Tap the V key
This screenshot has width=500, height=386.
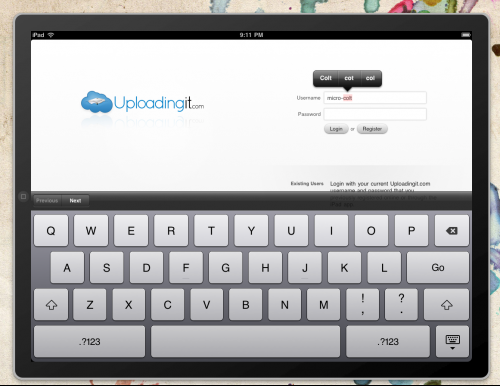[207, 305]
